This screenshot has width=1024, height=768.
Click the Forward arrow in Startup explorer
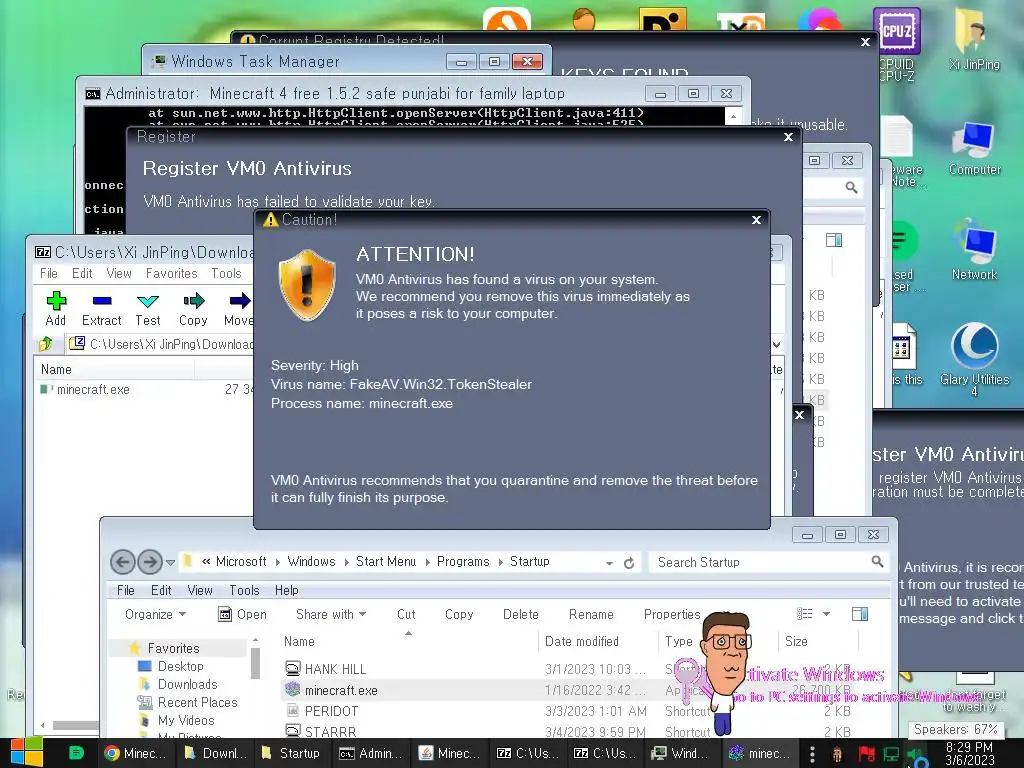tap(150, 562)
